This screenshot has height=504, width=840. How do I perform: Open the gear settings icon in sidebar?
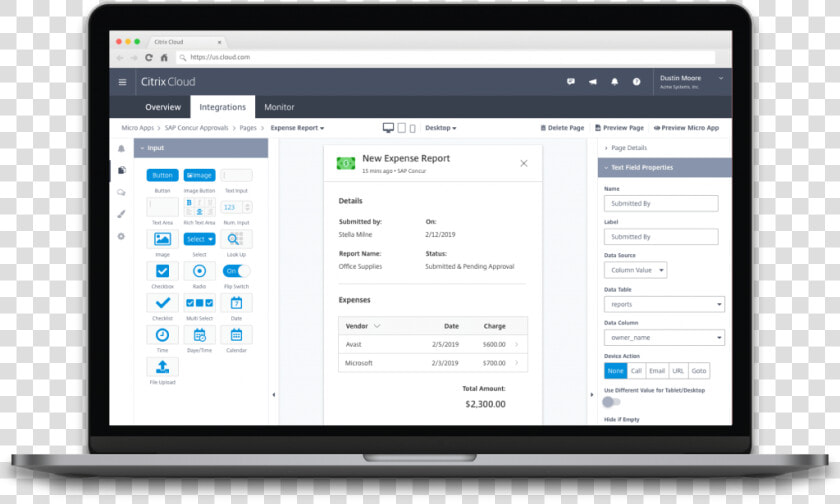[121, 236]
